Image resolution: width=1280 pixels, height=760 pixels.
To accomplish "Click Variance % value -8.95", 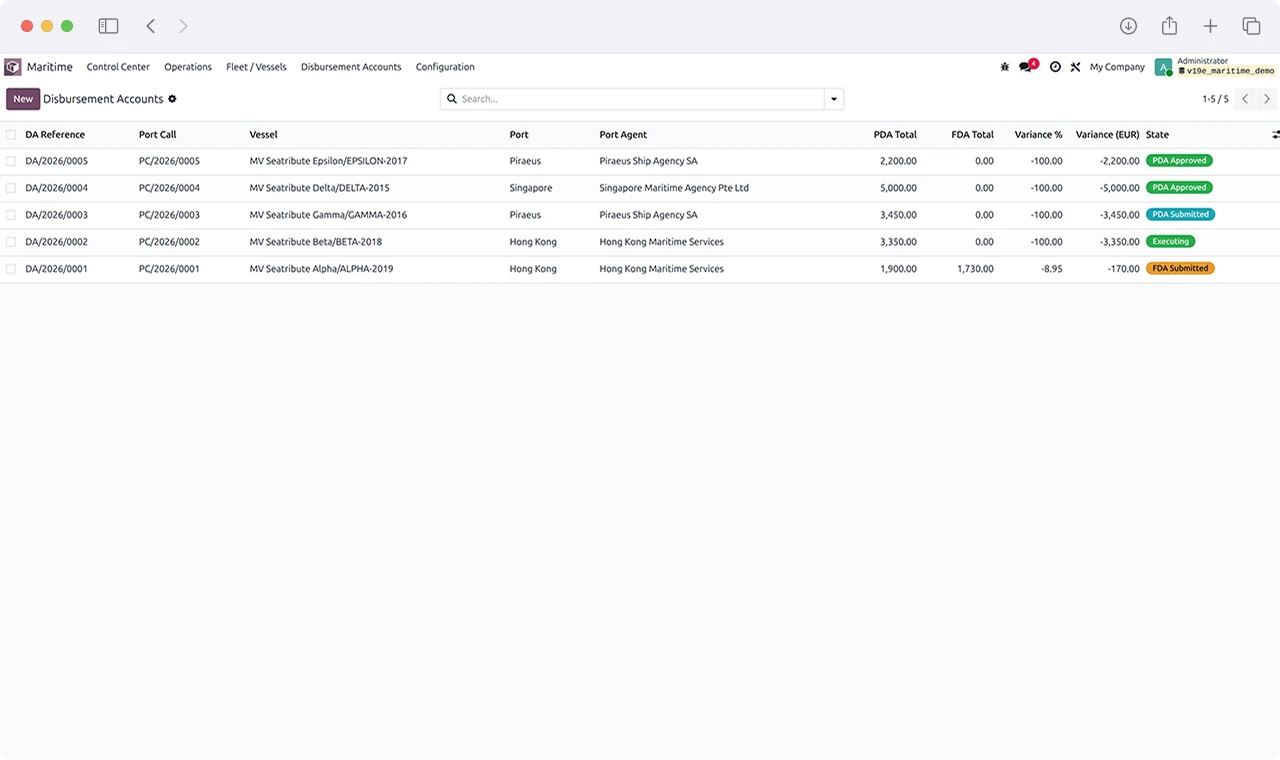I will 1051,269.
